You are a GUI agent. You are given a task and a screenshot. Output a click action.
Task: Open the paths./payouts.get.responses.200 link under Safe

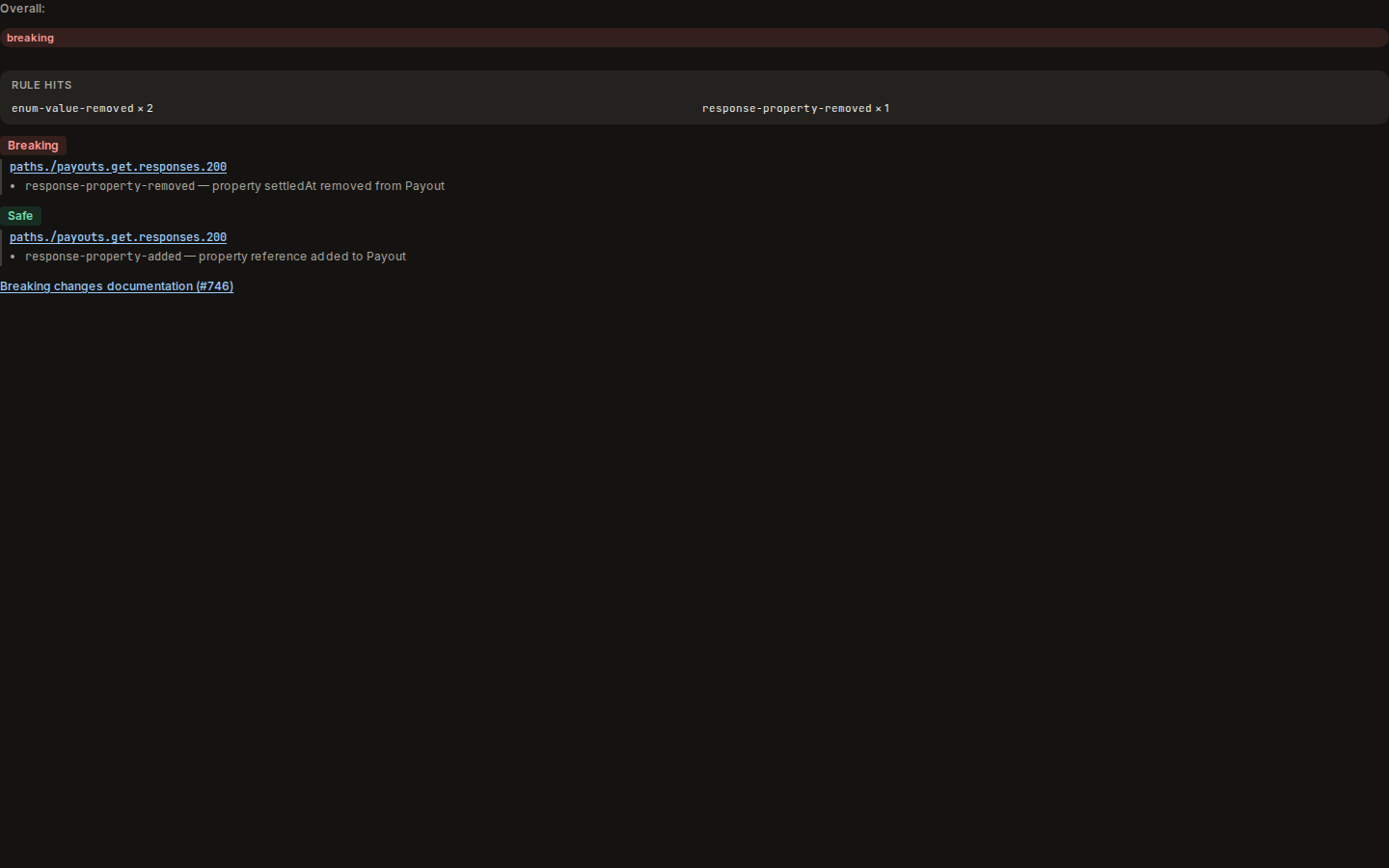click(x=118, y=237)
